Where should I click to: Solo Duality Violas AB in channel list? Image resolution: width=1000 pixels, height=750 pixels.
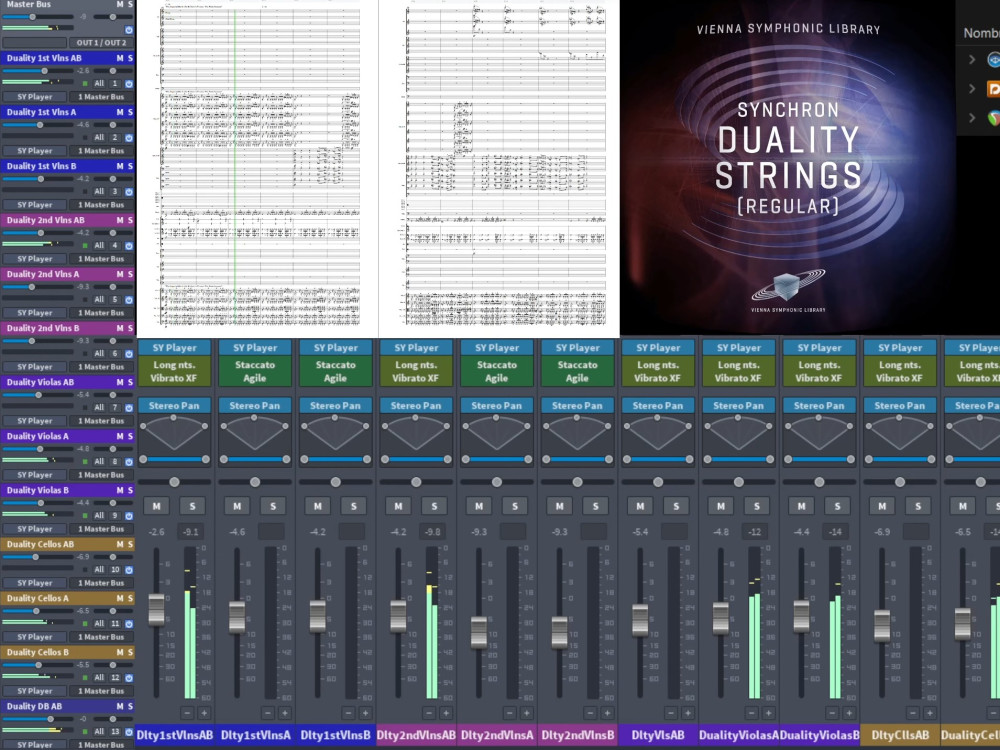coord(130,382)
